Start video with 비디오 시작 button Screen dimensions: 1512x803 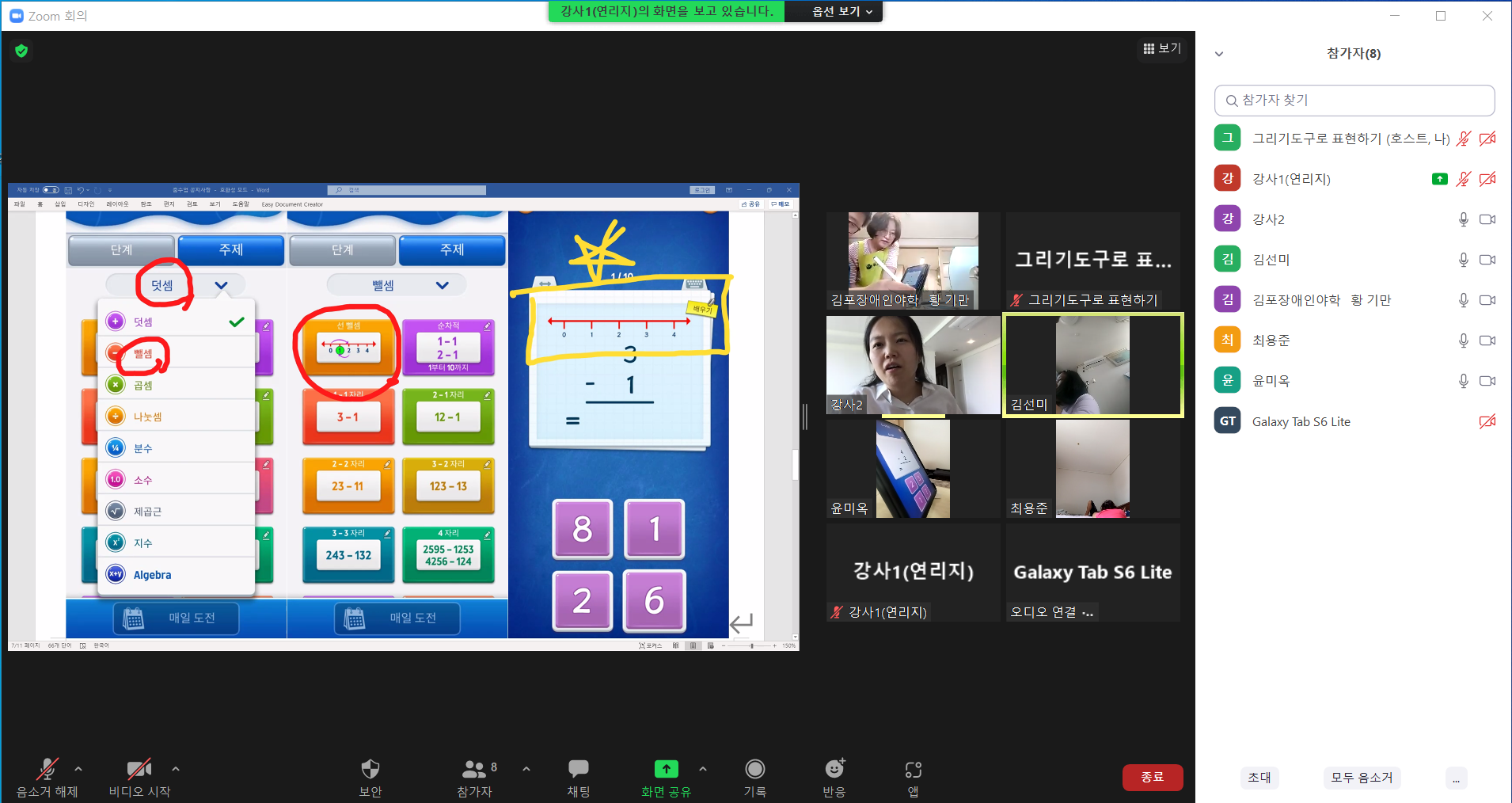coord(139,777)
